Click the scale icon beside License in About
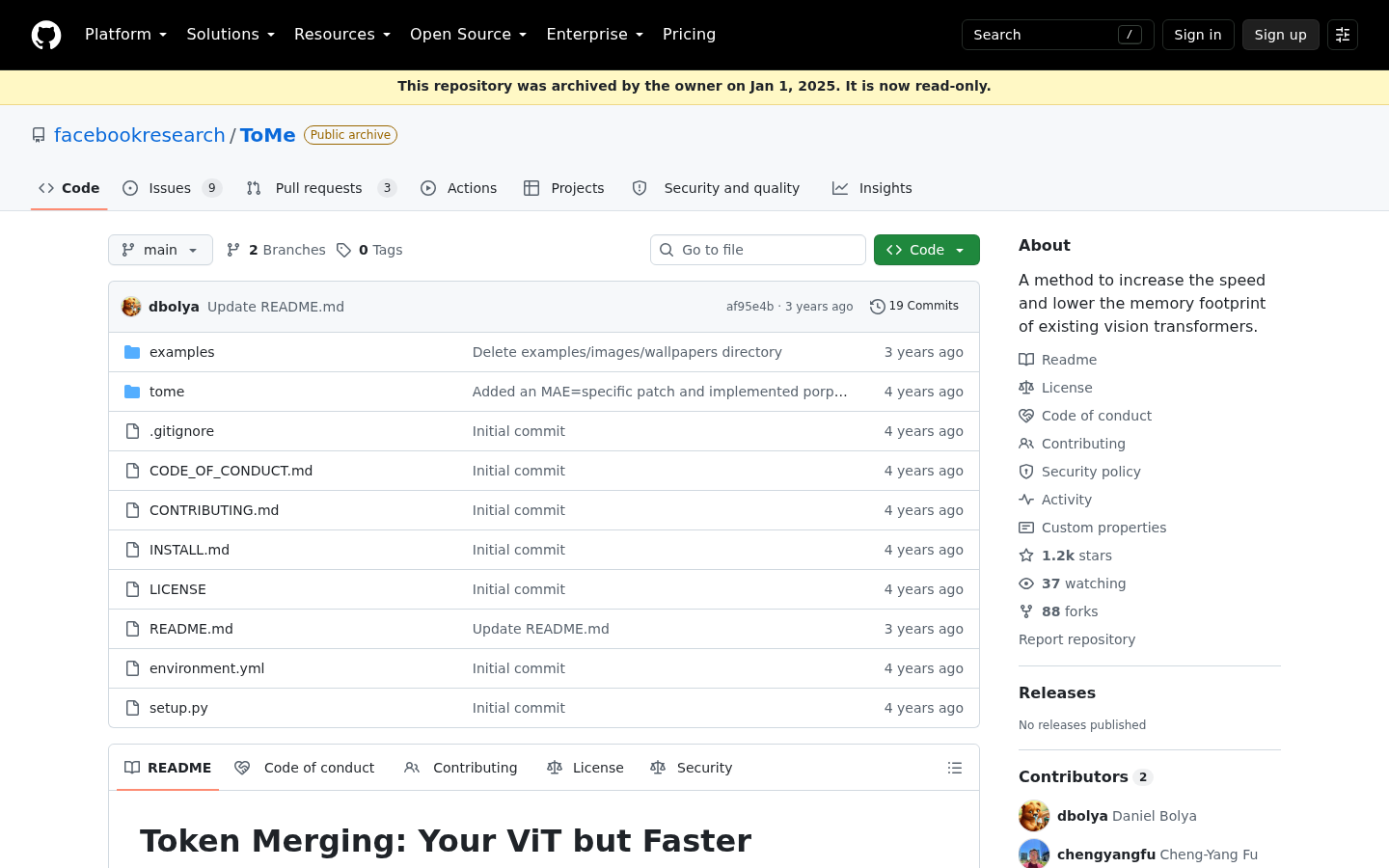The image size is (1389, 868). coord(1026,388)
